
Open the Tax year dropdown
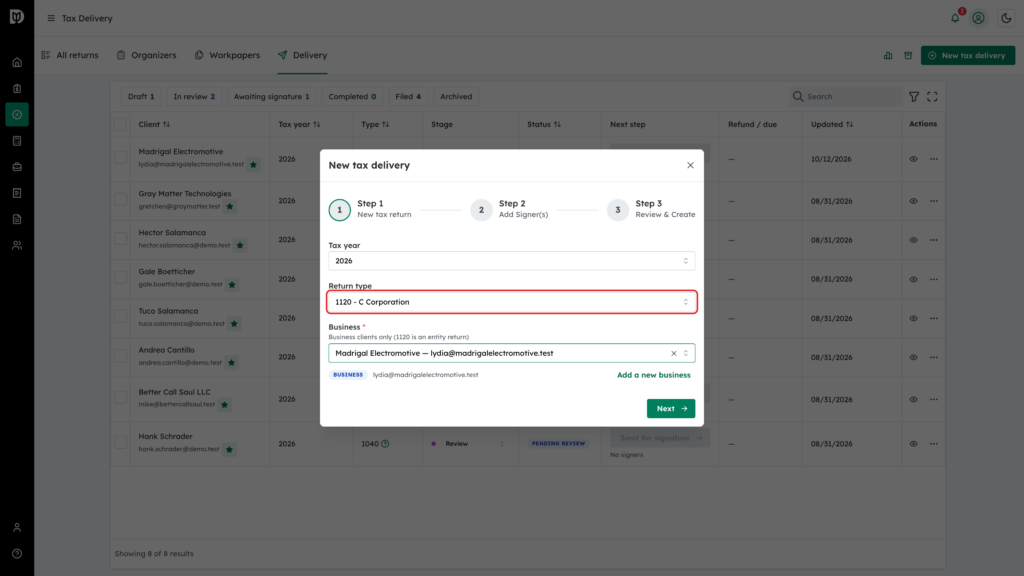(511, 261)
